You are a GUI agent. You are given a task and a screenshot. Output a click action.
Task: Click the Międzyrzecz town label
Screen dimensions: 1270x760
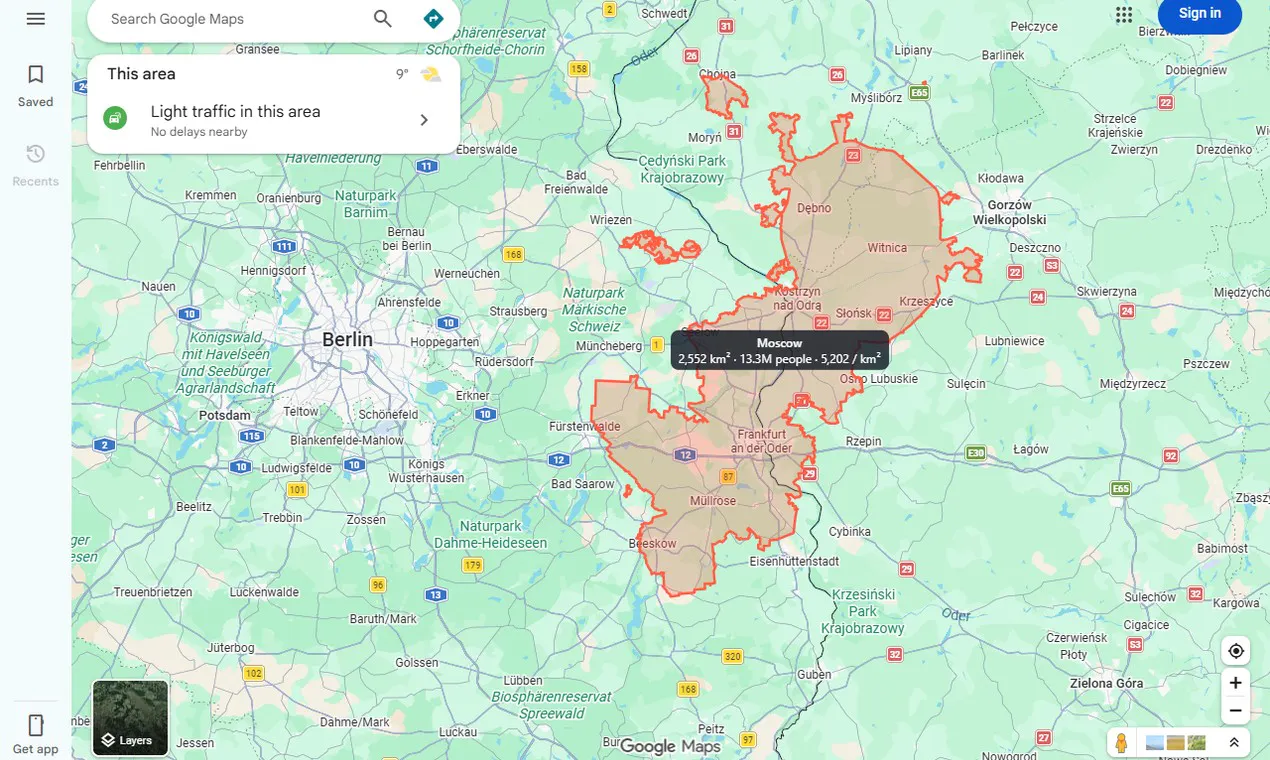tap(1133, 383)
